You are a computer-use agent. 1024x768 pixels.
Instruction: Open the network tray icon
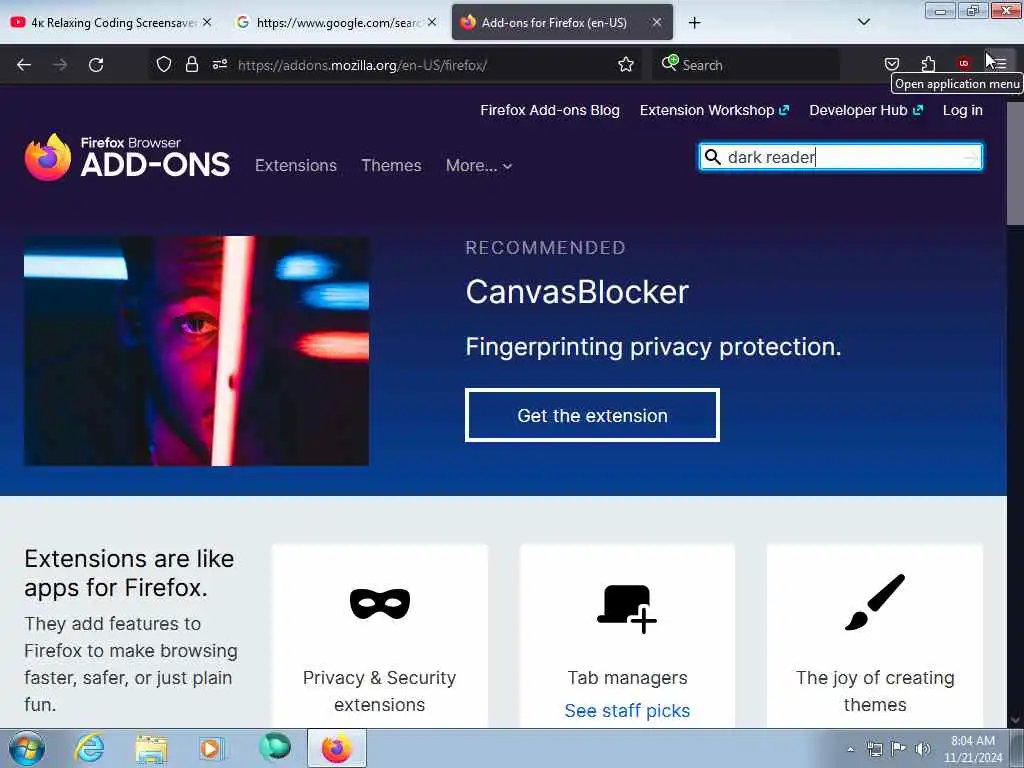click(x=874, y=749)
